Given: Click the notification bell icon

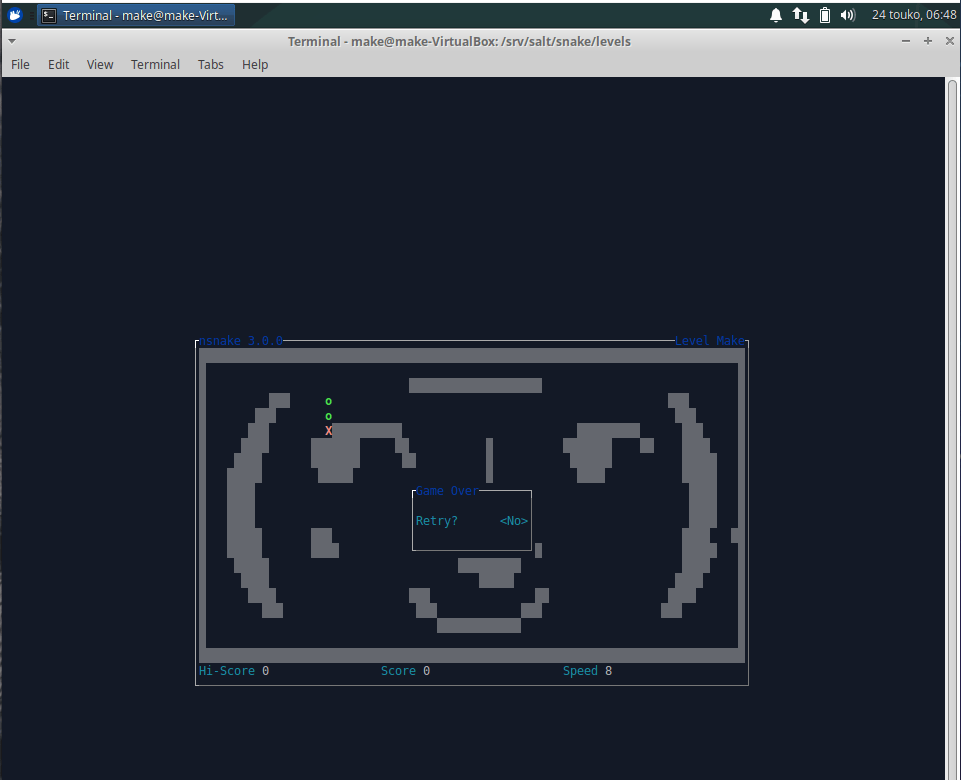Looking at the screenshot, I should tap(776, 15).
